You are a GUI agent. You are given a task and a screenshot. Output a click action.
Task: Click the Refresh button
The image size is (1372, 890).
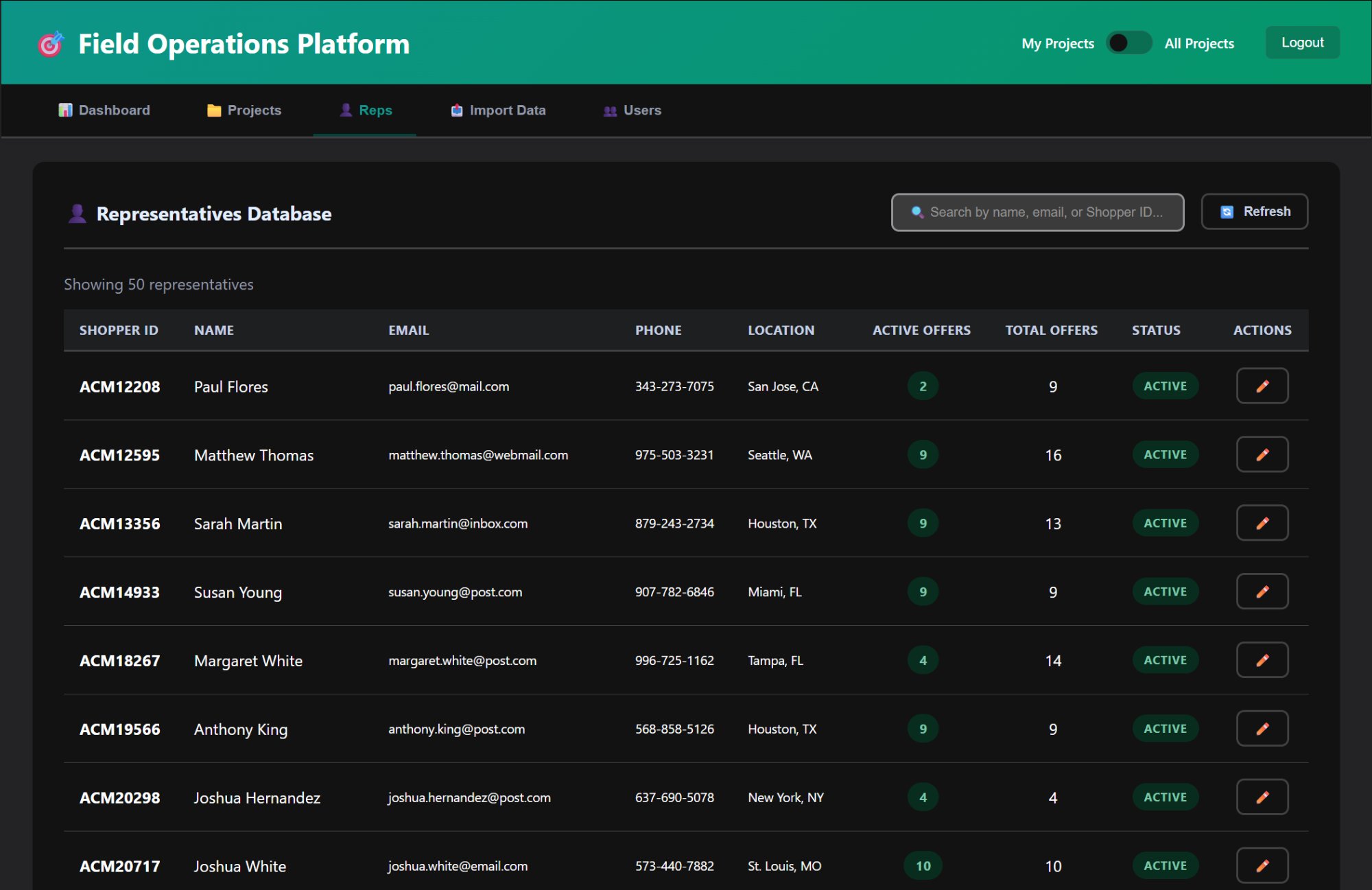point(1255,211)
